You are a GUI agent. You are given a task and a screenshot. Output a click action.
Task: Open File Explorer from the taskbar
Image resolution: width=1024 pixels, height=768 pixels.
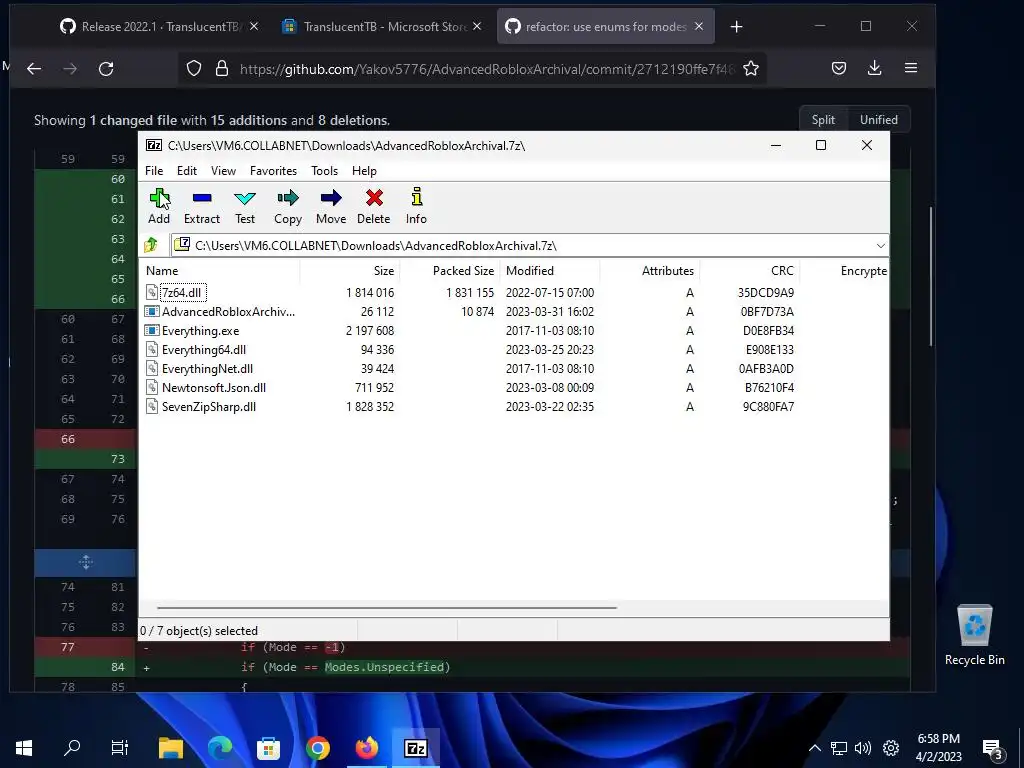(171, 747)
